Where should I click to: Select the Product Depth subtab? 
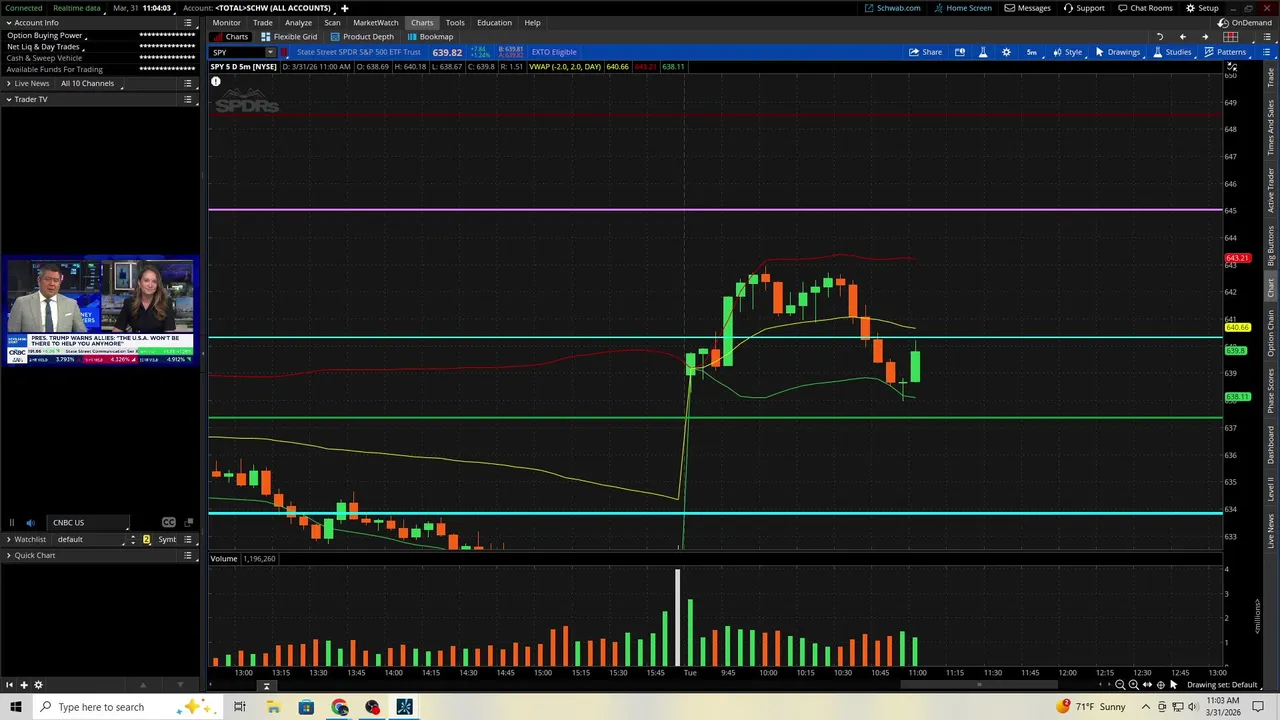click(362, 37)
